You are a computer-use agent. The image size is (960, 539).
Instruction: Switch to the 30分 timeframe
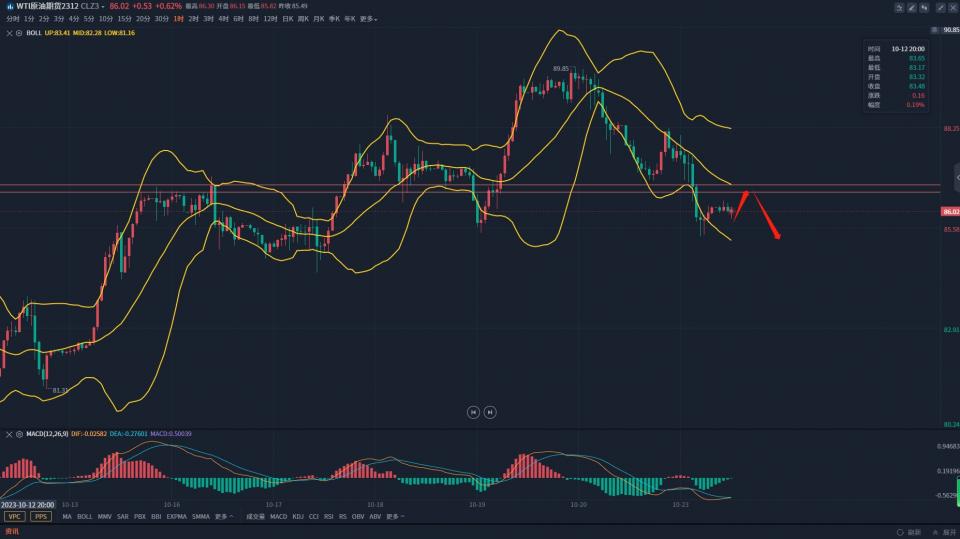pos(161,19)
